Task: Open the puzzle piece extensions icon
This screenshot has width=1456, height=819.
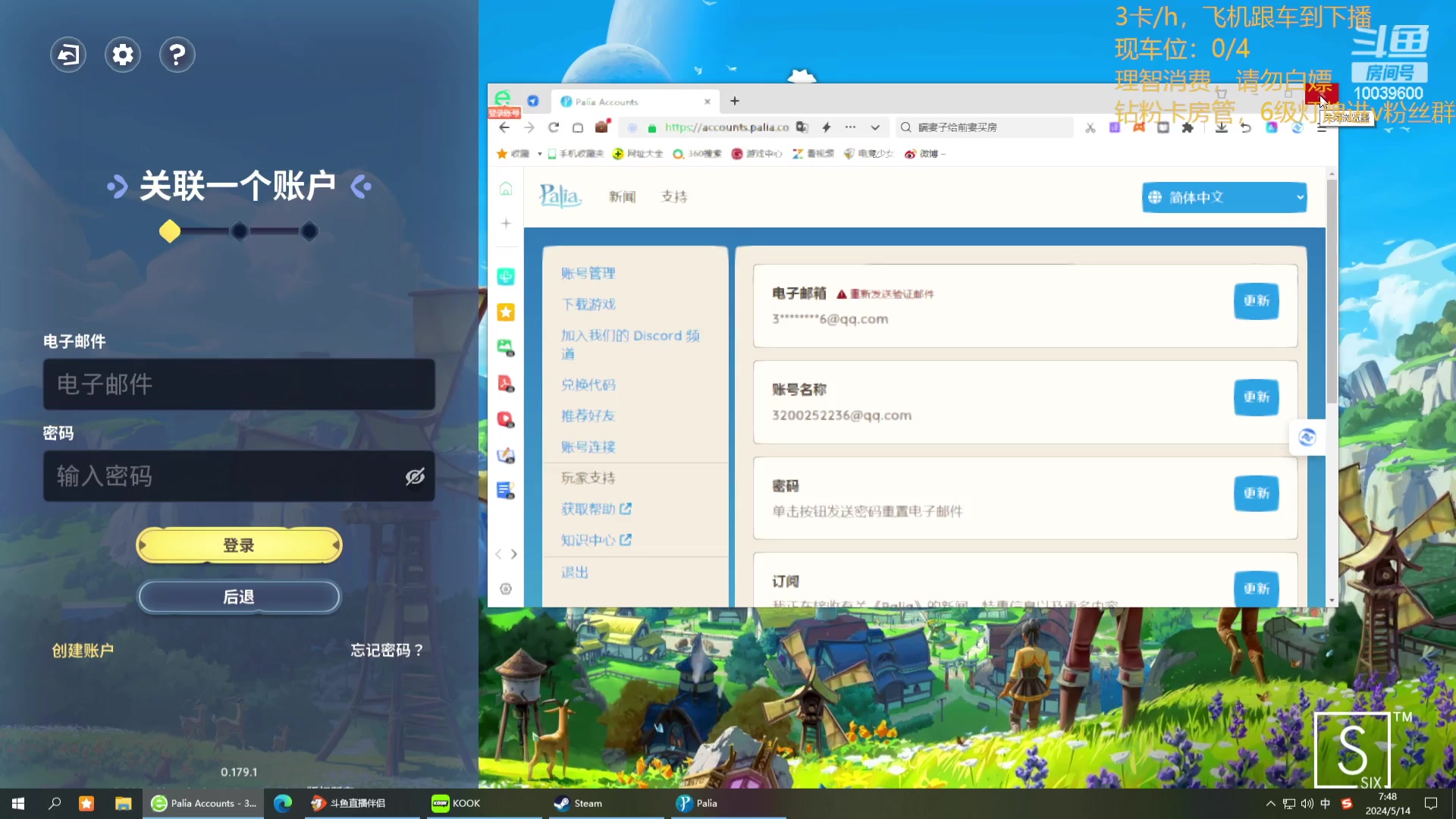Action: pyautogui.click(x=1188, y=127)
